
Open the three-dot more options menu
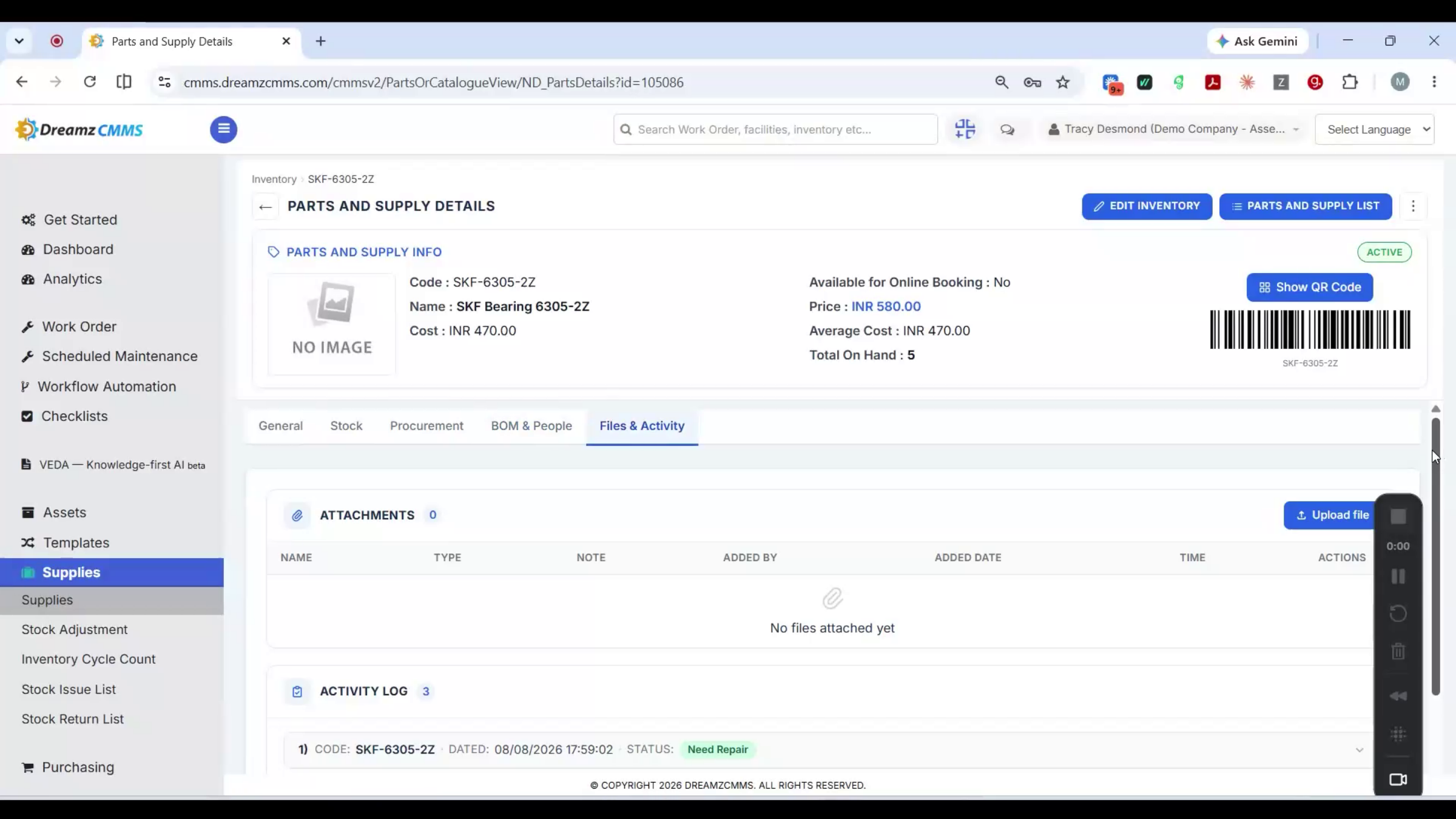point(1413,206)
